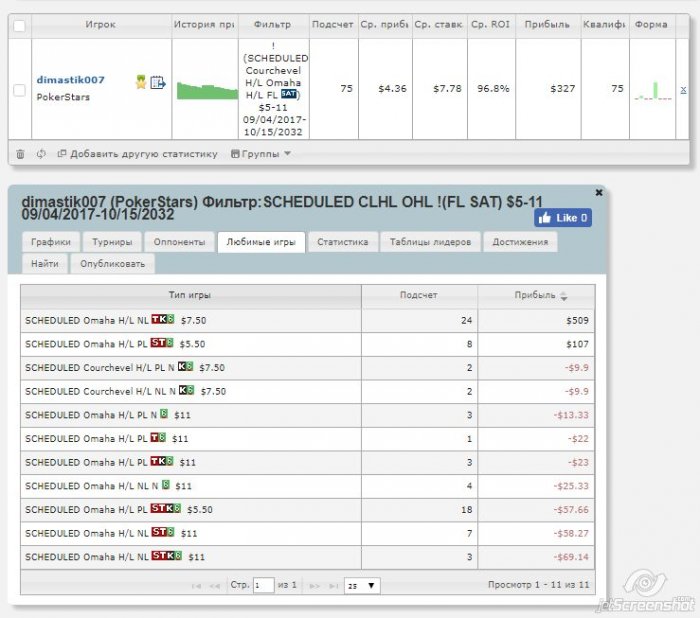Open the dimastik007 player profile link
The image size is (700, 618).
pyautogui.click(x=70, y=79)
